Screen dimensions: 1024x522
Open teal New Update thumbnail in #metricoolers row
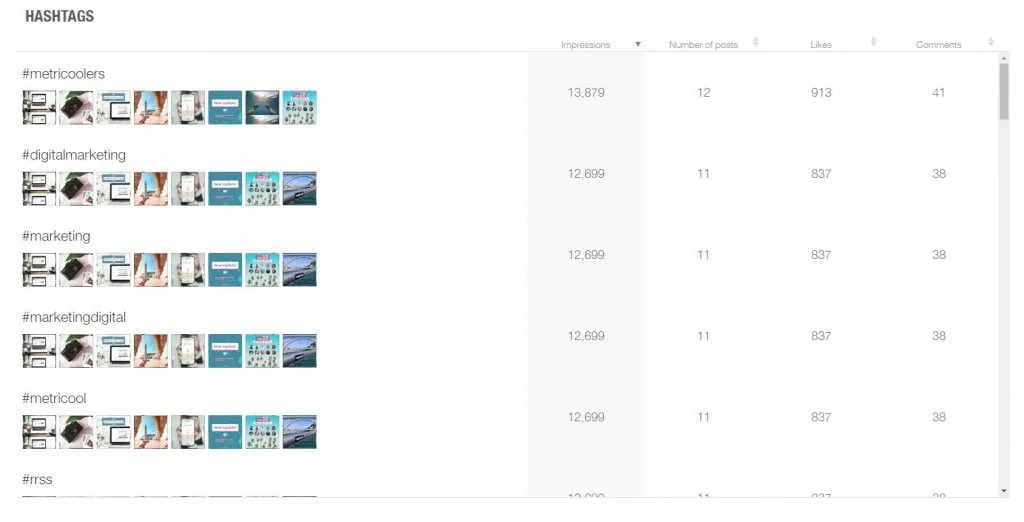[225, 107]
